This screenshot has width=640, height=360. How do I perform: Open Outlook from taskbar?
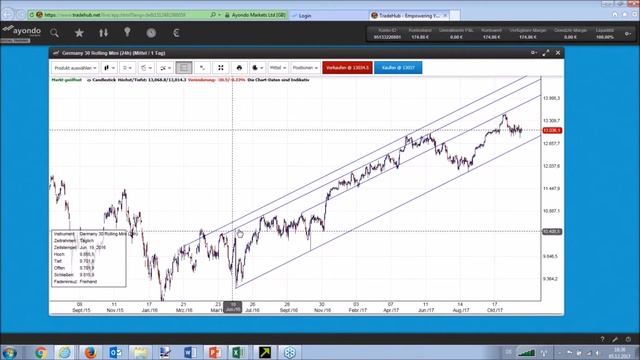coord(115,352)
